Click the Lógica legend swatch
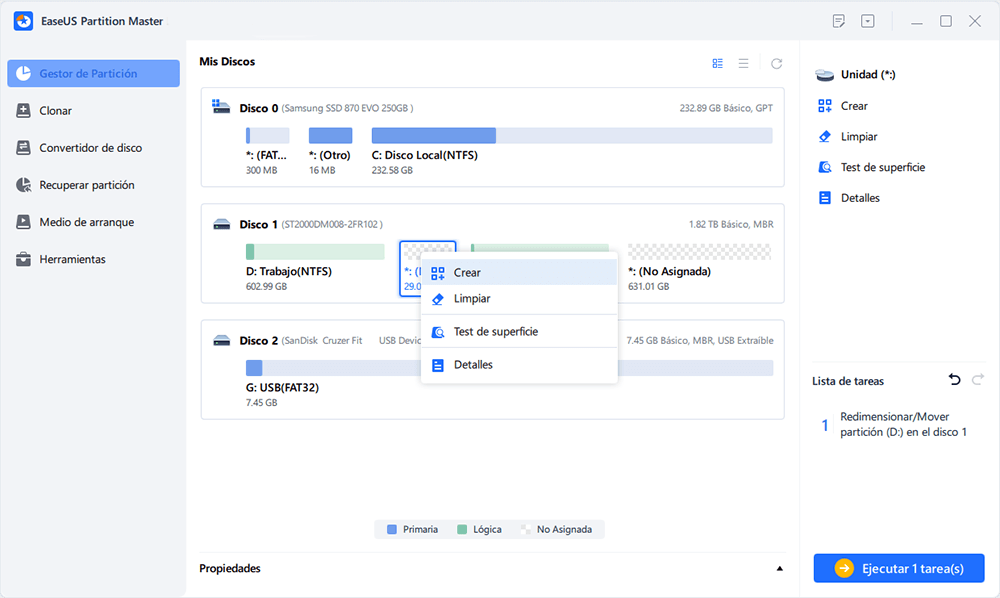This screenshot has height=598, width=1000. click(462, 529)
